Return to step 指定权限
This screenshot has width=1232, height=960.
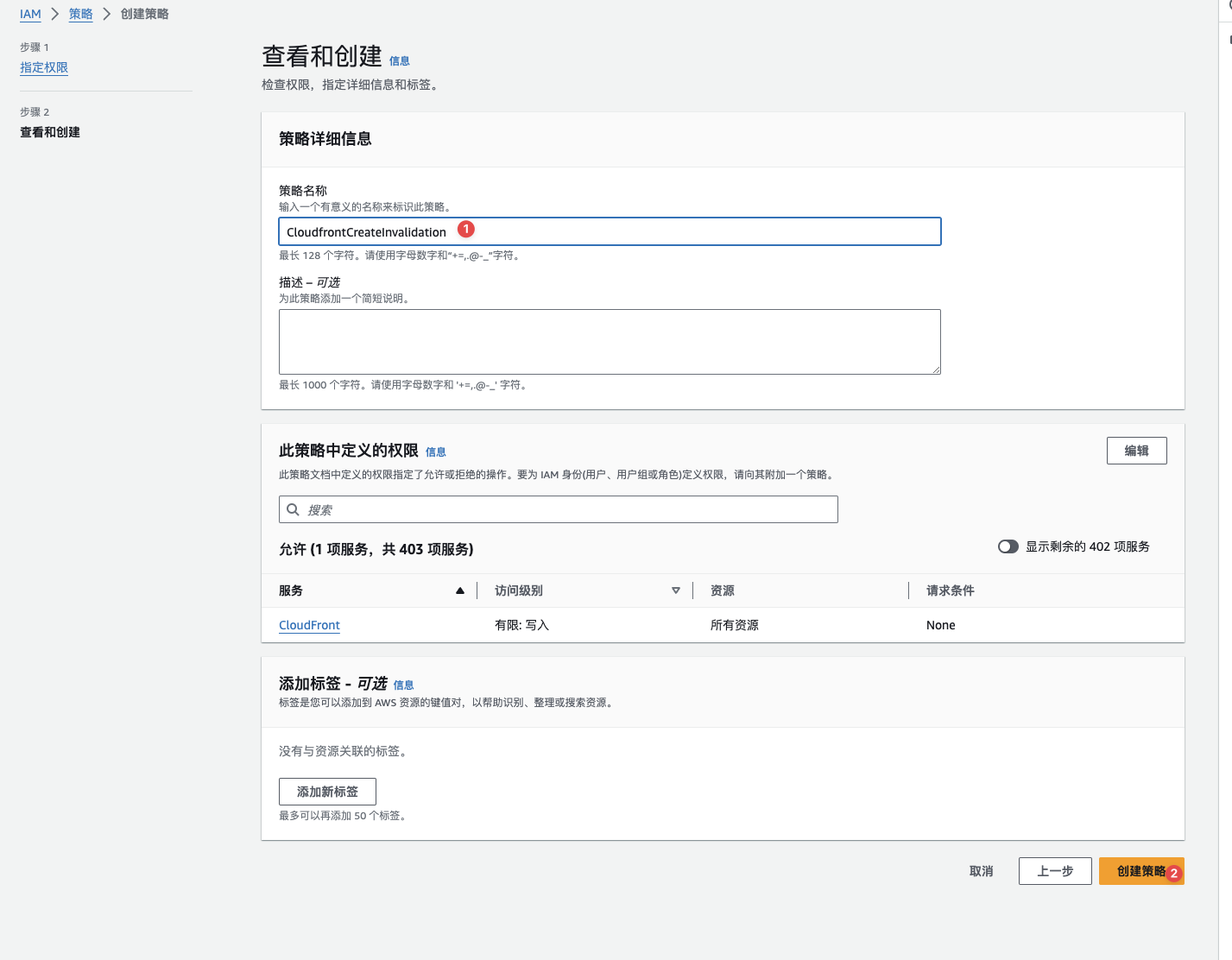point(44,67)
